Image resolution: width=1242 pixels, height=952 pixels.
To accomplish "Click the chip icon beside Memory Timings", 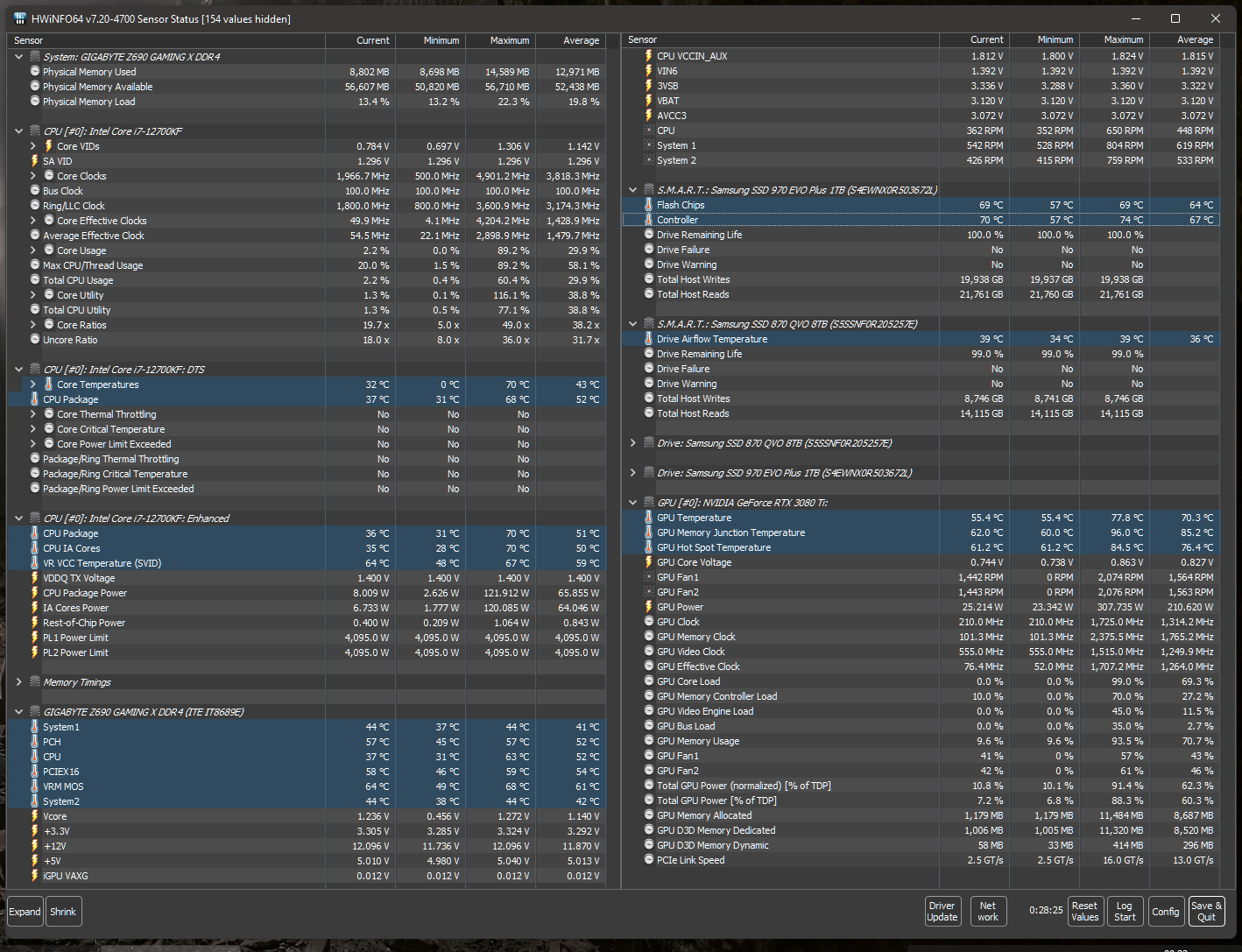I will (35, 682).
